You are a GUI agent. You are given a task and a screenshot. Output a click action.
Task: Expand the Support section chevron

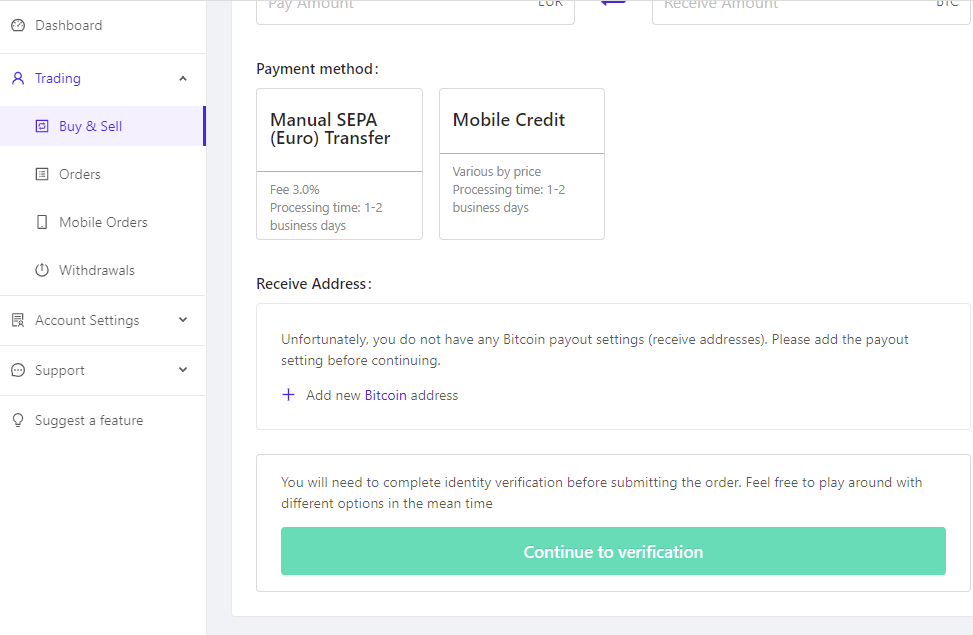(183, 370)
